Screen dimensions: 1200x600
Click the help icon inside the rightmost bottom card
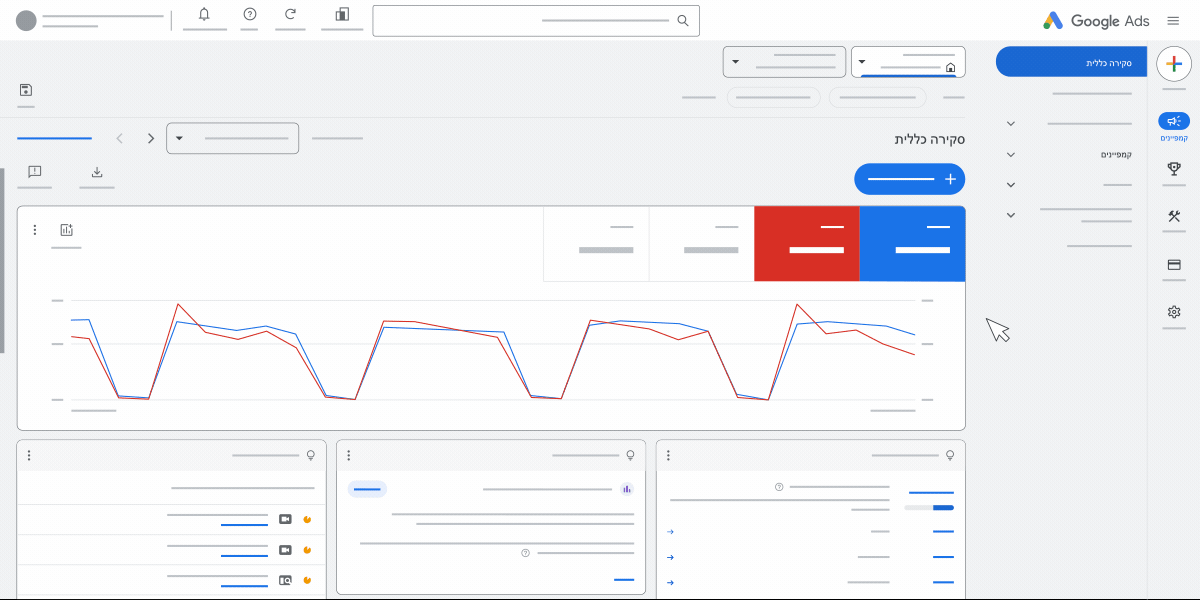(x=779, y=487)
